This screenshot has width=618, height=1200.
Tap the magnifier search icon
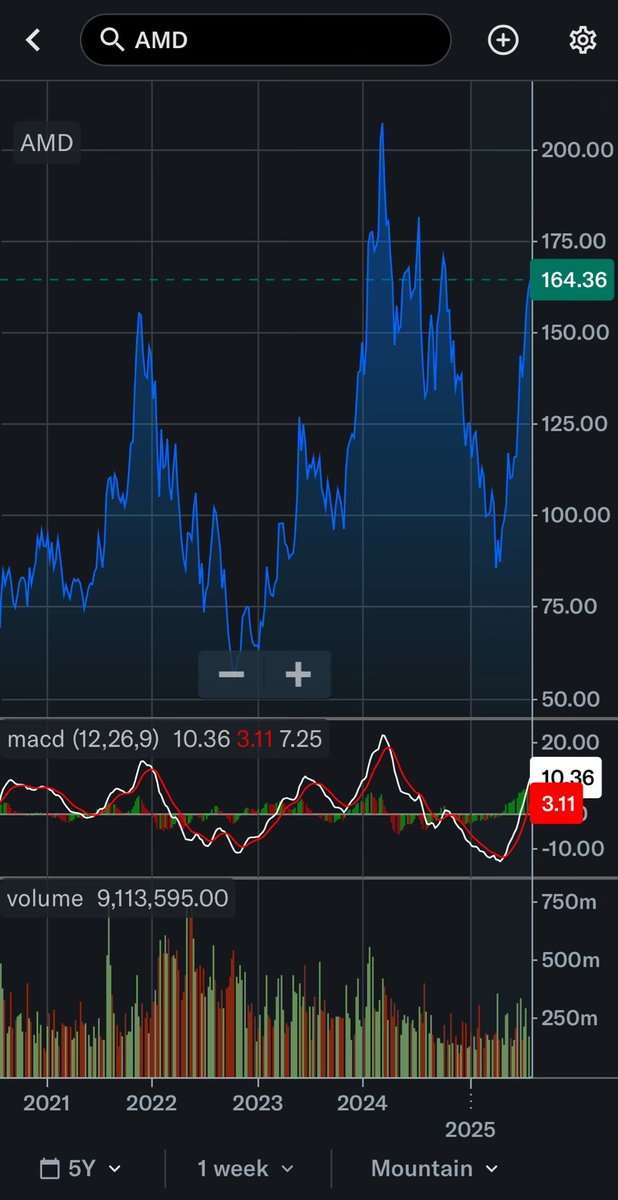[x=113, y=40]
